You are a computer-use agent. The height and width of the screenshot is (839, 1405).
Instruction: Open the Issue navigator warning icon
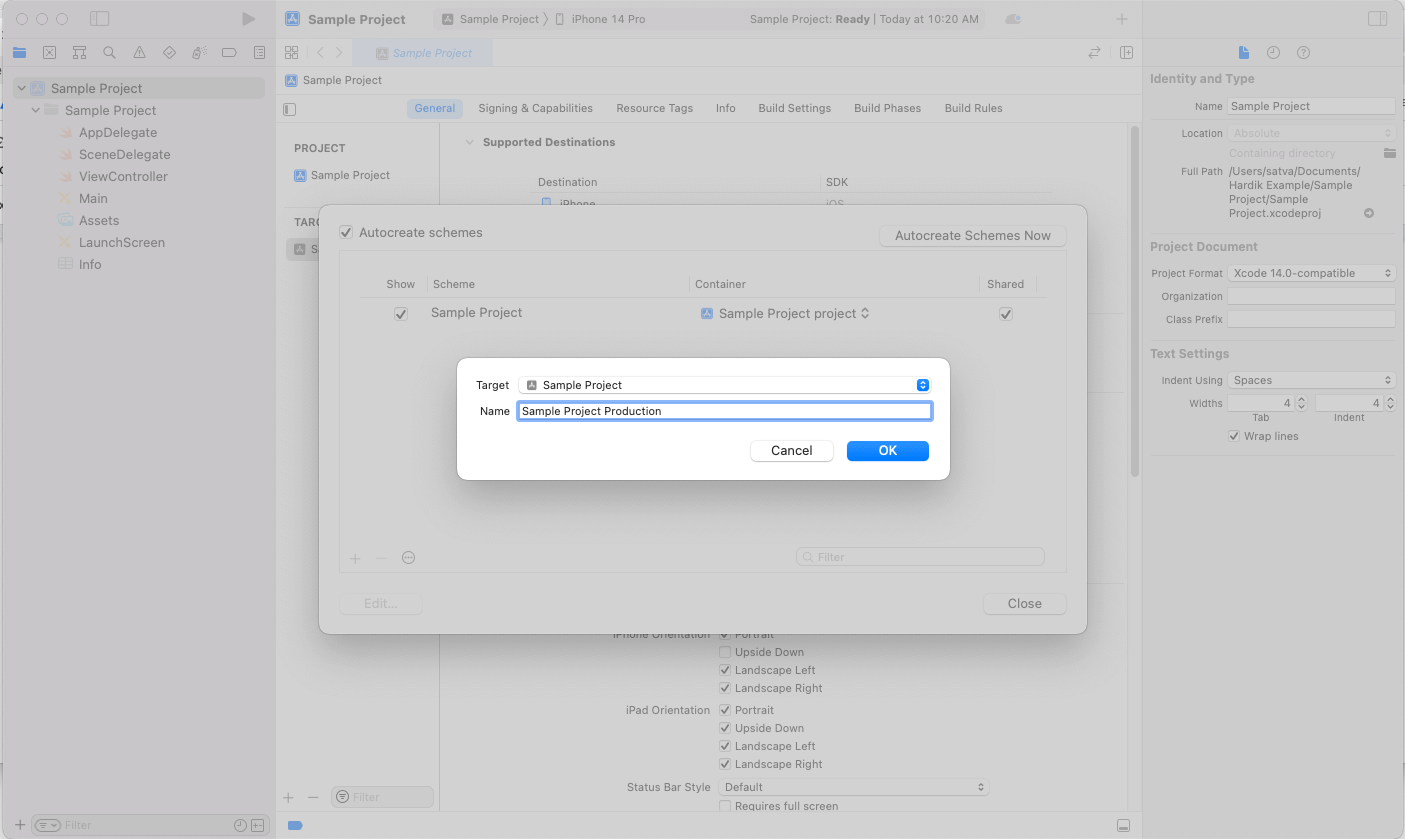point(139,53)
